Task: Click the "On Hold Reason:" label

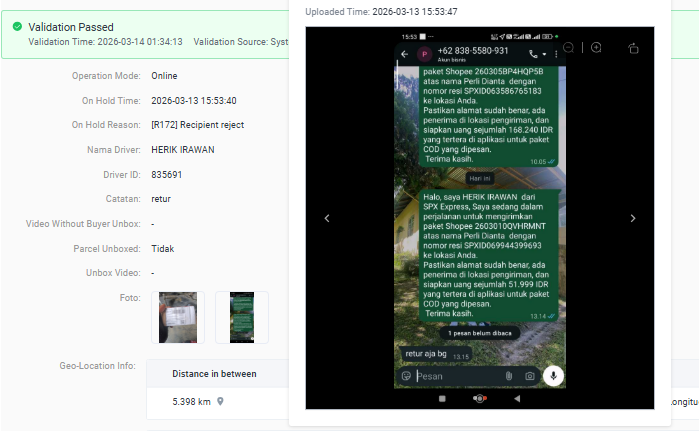Action: click(106, 125)
